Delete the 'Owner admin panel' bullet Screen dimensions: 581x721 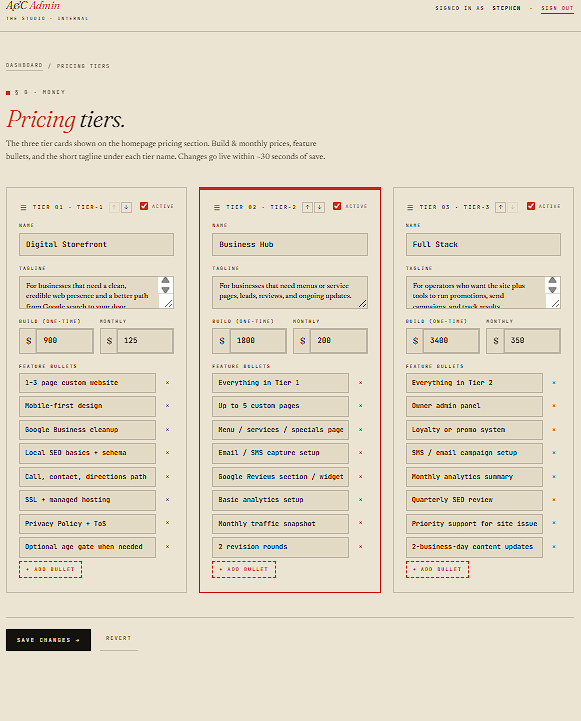tap(554, 406)
